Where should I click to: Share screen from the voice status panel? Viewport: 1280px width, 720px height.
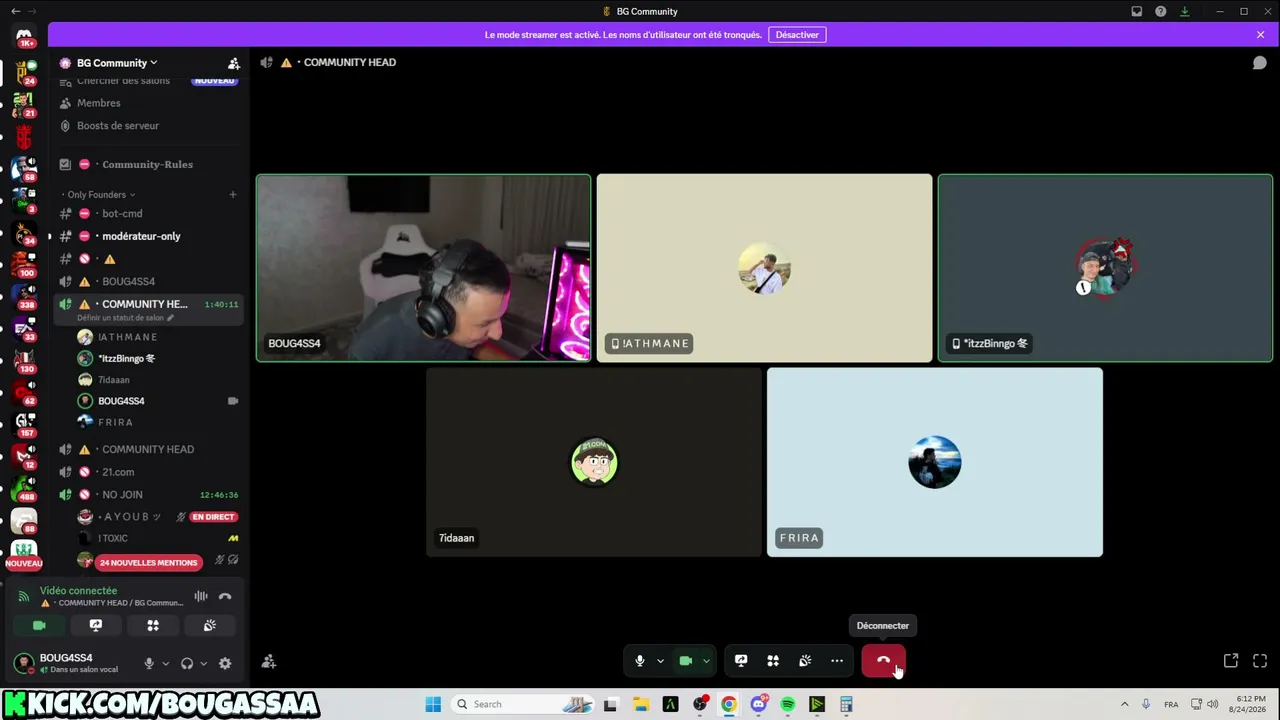[96, 625]
